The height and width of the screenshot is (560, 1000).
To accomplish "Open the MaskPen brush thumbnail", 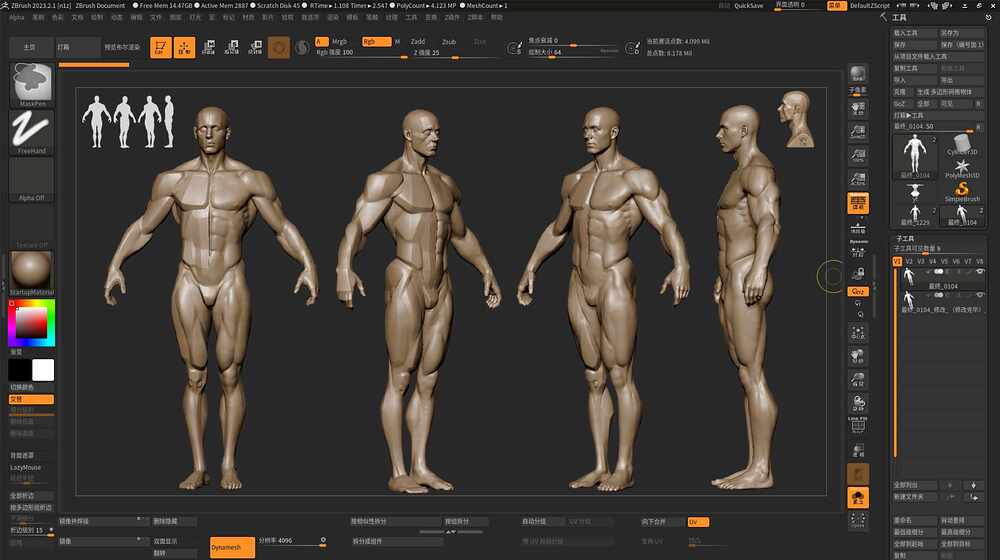I will 32,84.
